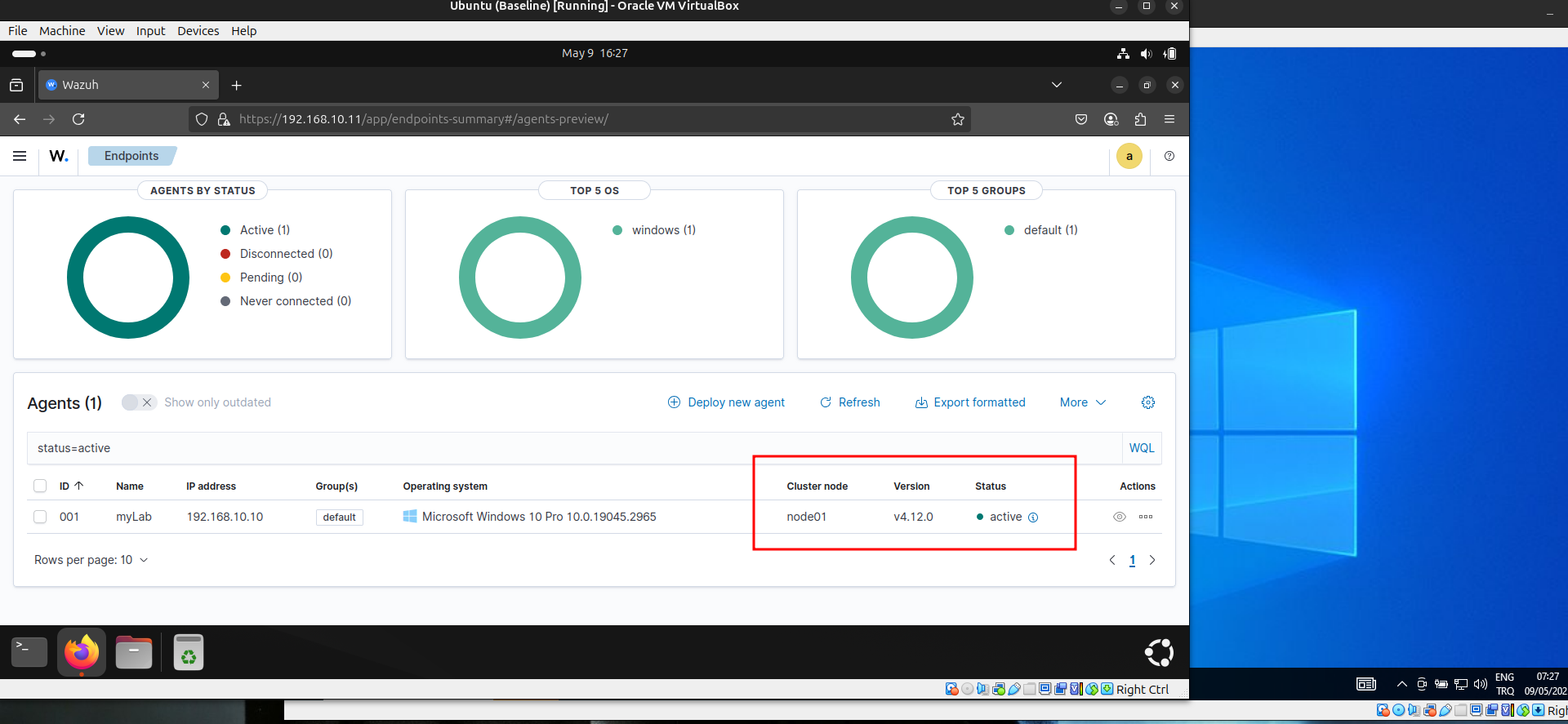Open Terminal from the Ubuntu dock
1568x724 pixels.
pyautogui.click(x=29, y=652)
